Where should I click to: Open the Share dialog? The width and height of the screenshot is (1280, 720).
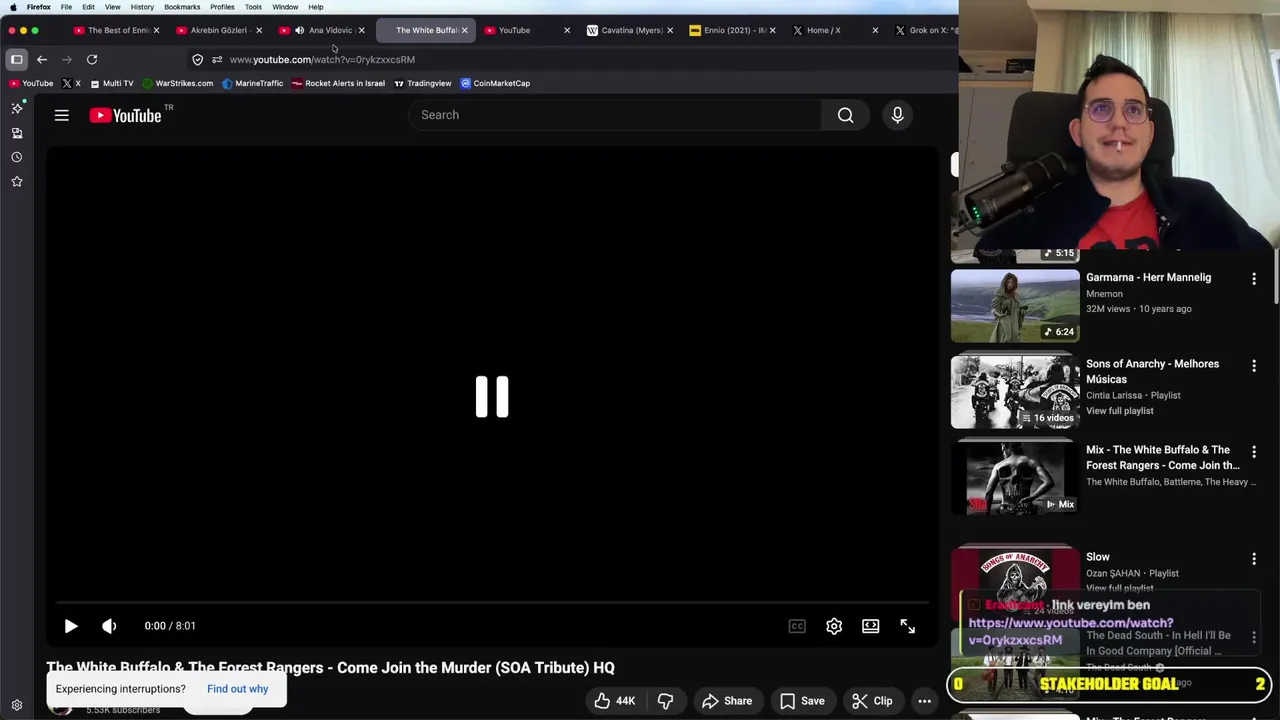coord(727,701)
